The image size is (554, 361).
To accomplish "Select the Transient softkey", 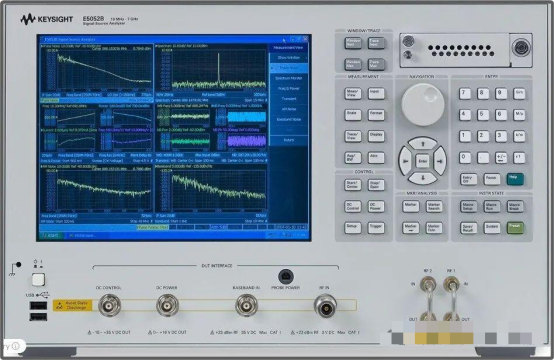I will 289,99.
